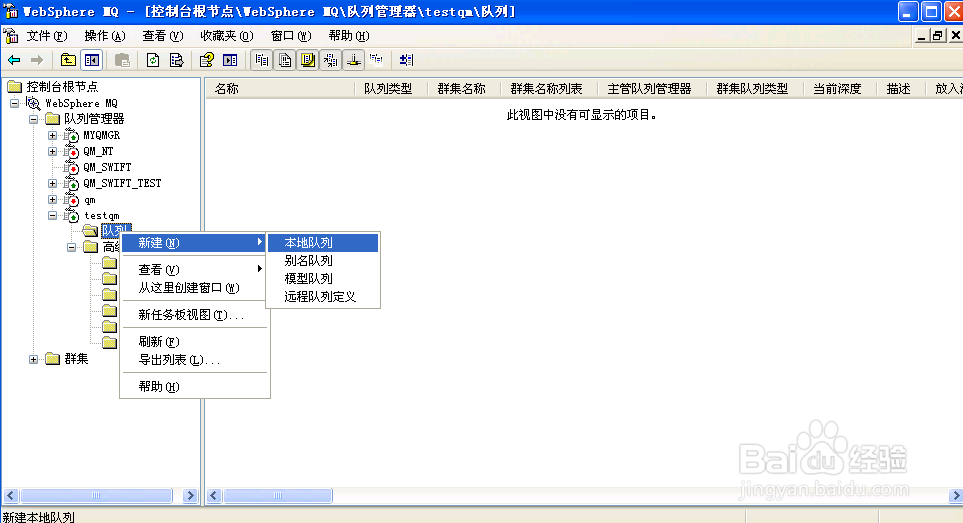Select 别名队列 in the submenu
This screenshot has height=523, width=963.
[323, 261]
